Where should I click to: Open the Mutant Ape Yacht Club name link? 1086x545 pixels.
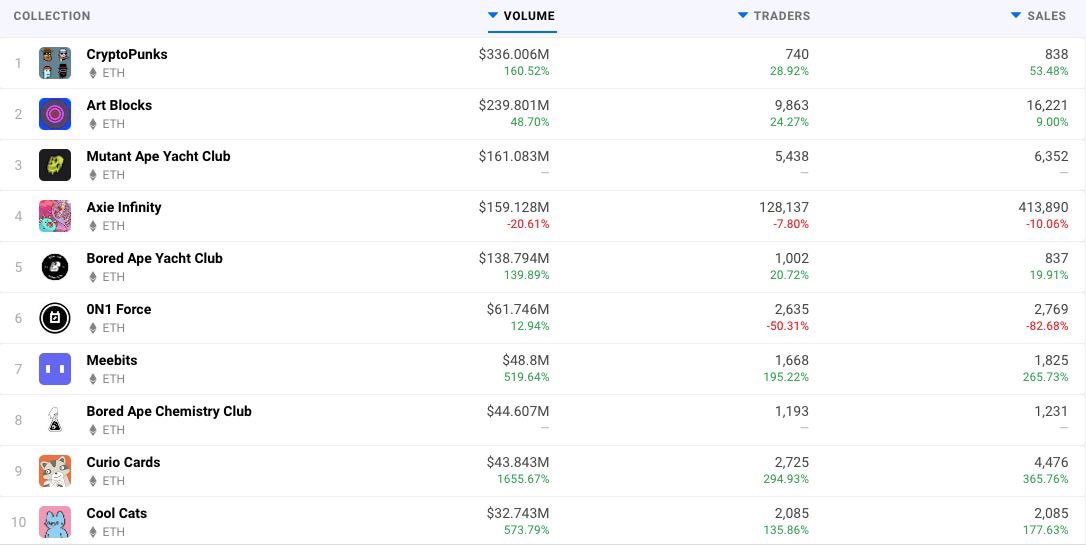tap(159, 157)
